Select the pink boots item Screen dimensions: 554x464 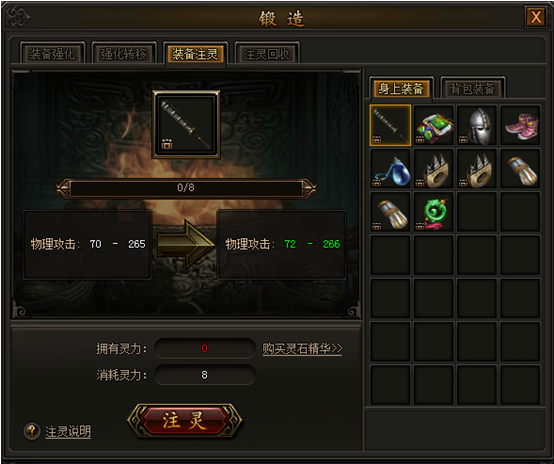click(520, 125)
